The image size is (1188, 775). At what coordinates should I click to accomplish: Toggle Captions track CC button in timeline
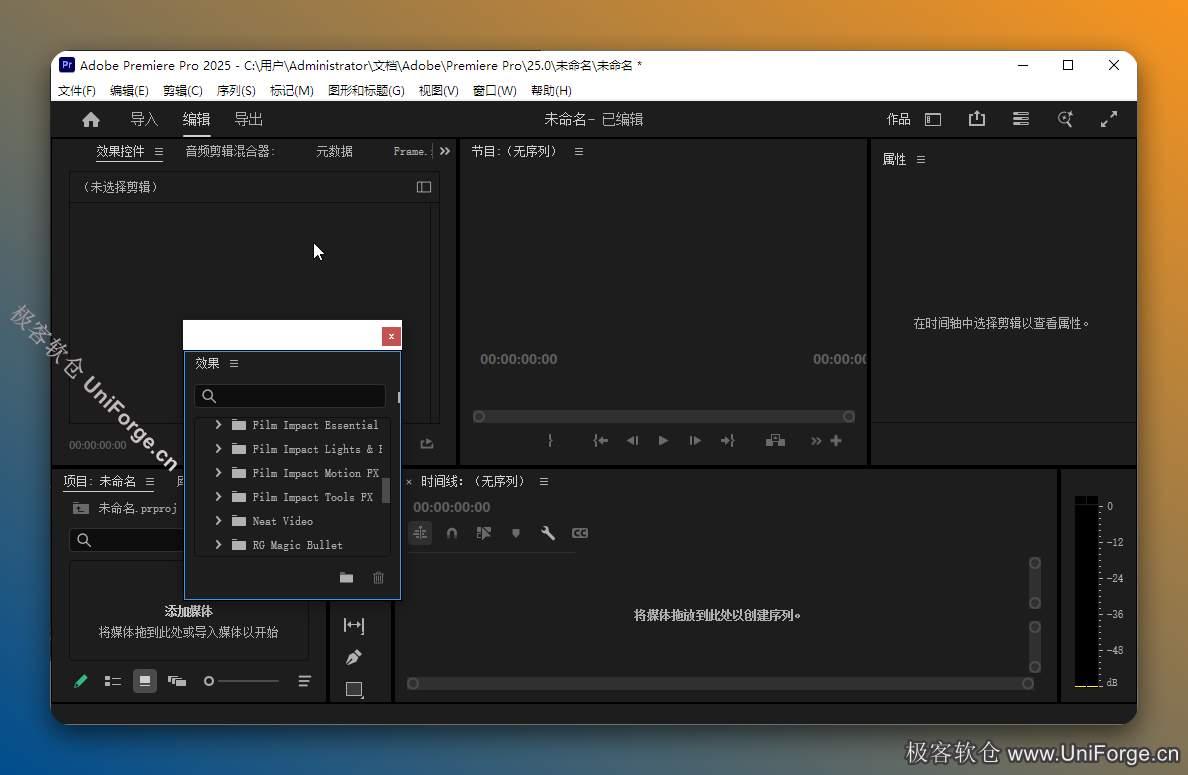point(580,533)
